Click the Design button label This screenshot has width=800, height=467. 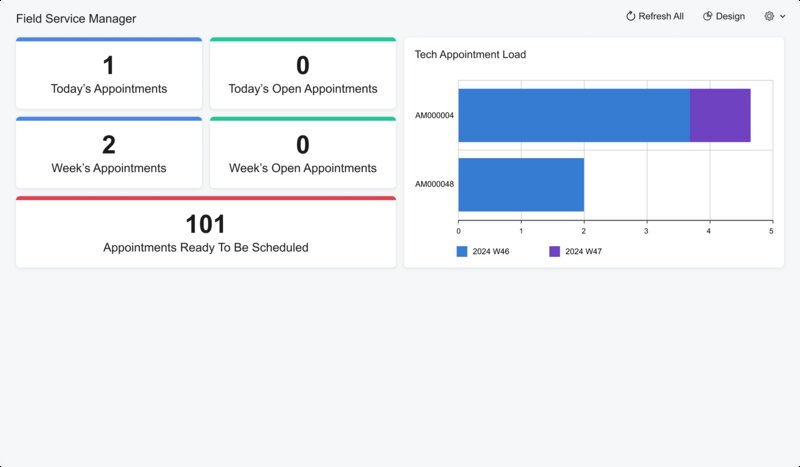730,16
